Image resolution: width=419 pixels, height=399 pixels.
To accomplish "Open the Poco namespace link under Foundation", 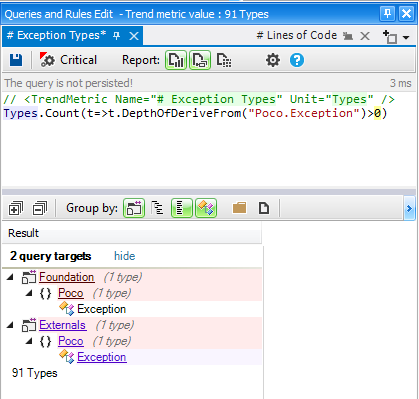I will point(70,293).
